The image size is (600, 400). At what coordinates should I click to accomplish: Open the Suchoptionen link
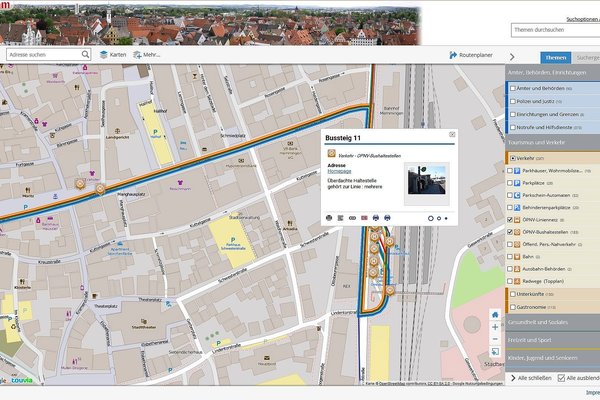pyautogui.click(x=583, y=19)
